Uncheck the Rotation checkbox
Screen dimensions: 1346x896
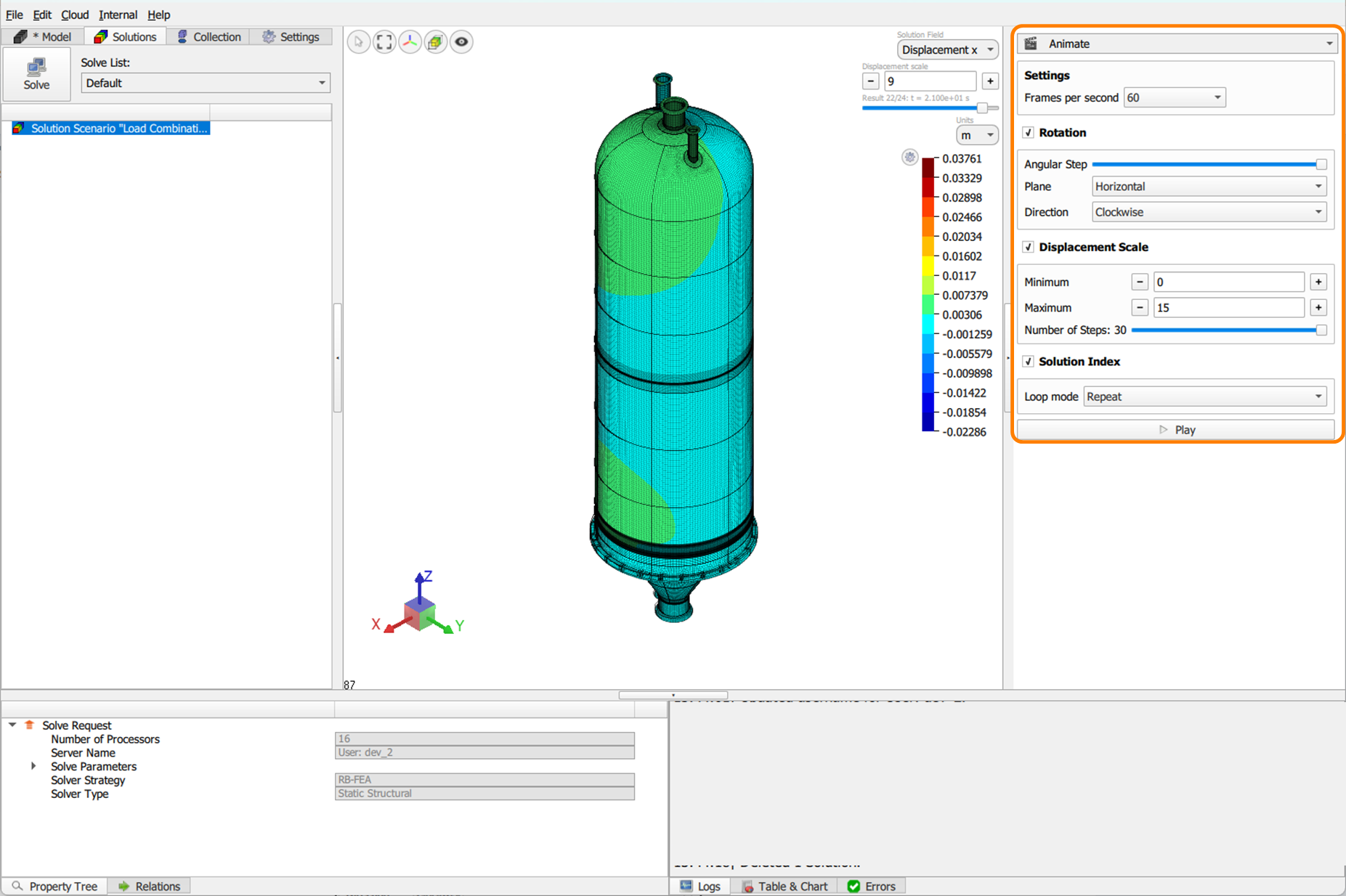coord(1029,133)
